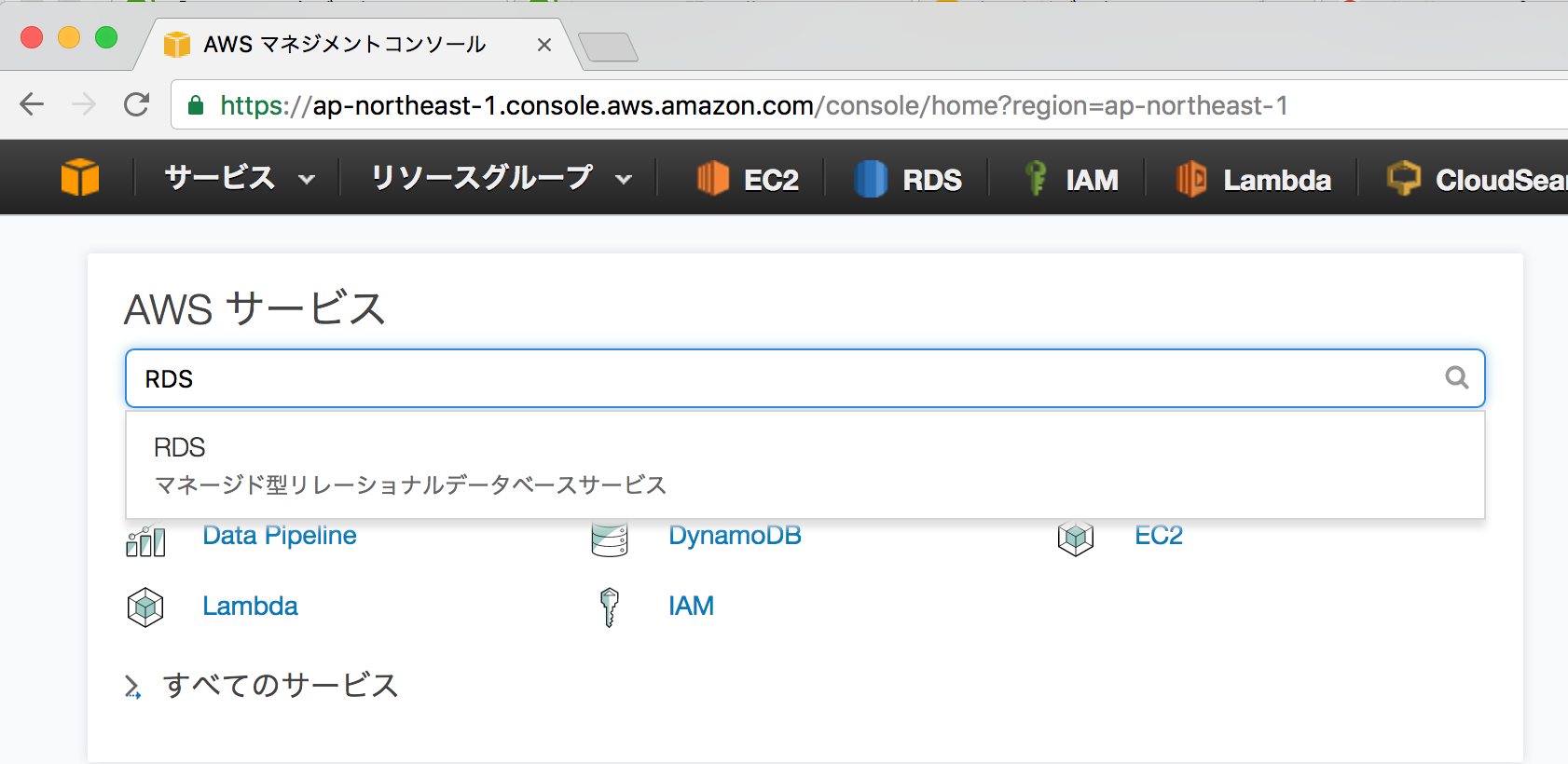Viewport: 1568px width, 764px height.
Task: Click the AWS tab favicon
Action: (x=177, y=44)
